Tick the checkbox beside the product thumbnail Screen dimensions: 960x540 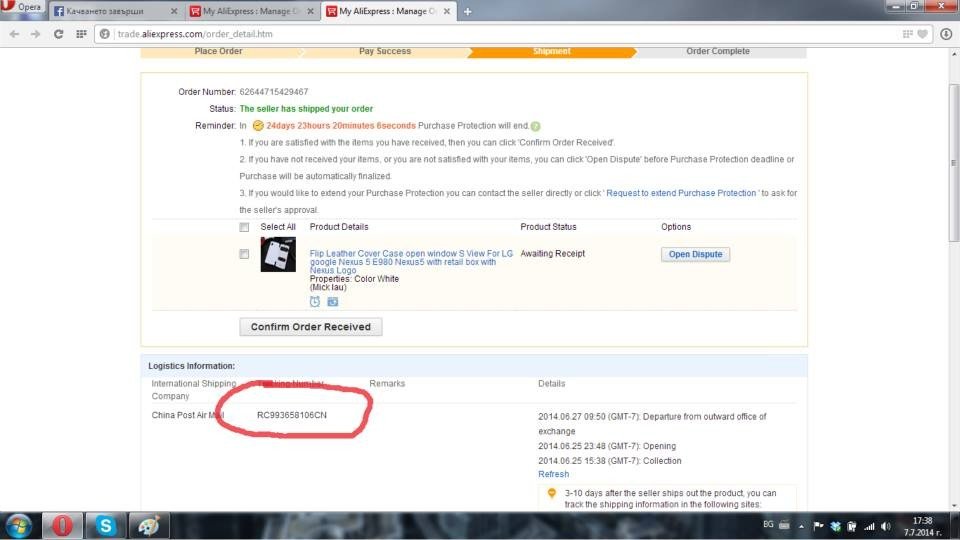point(244,255)
